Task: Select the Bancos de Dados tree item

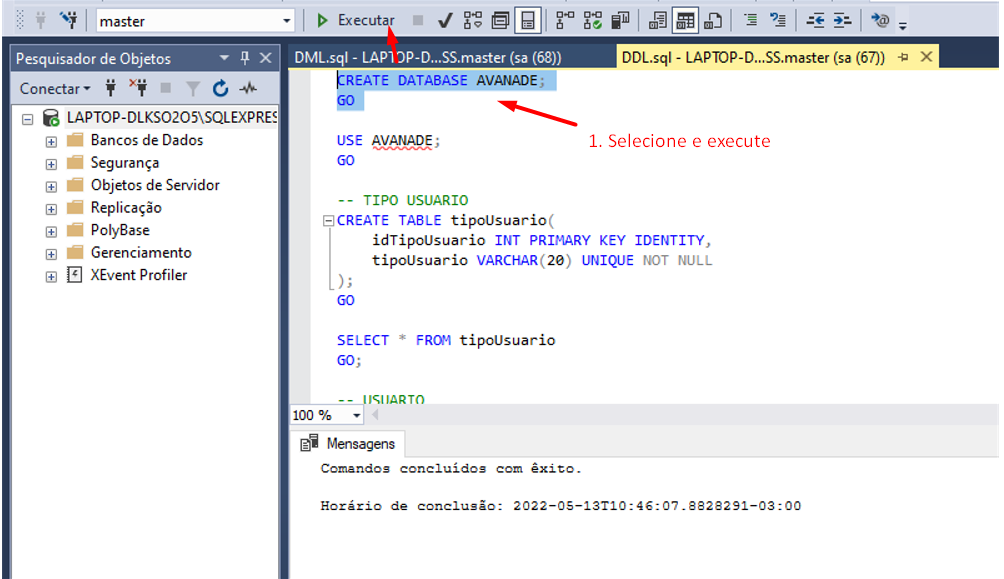Action: pos(147,140)
